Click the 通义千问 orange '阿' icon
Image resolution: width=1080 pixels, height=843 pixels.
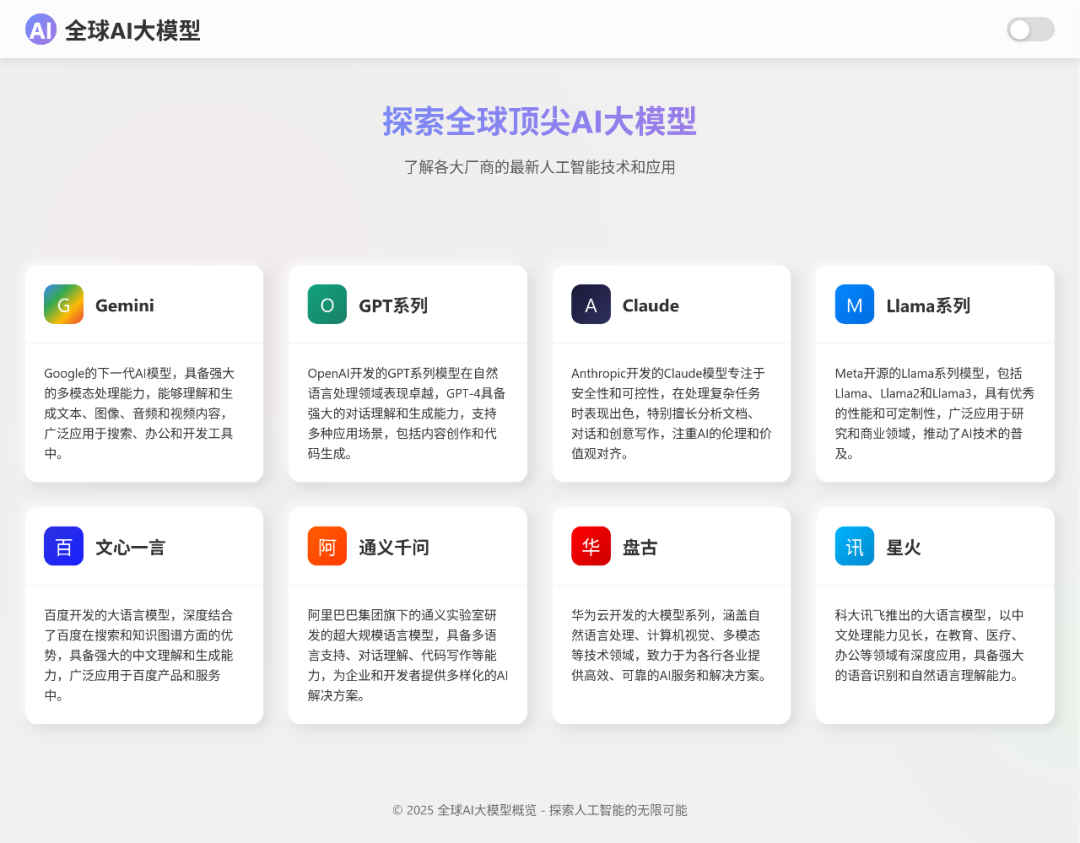326,546
